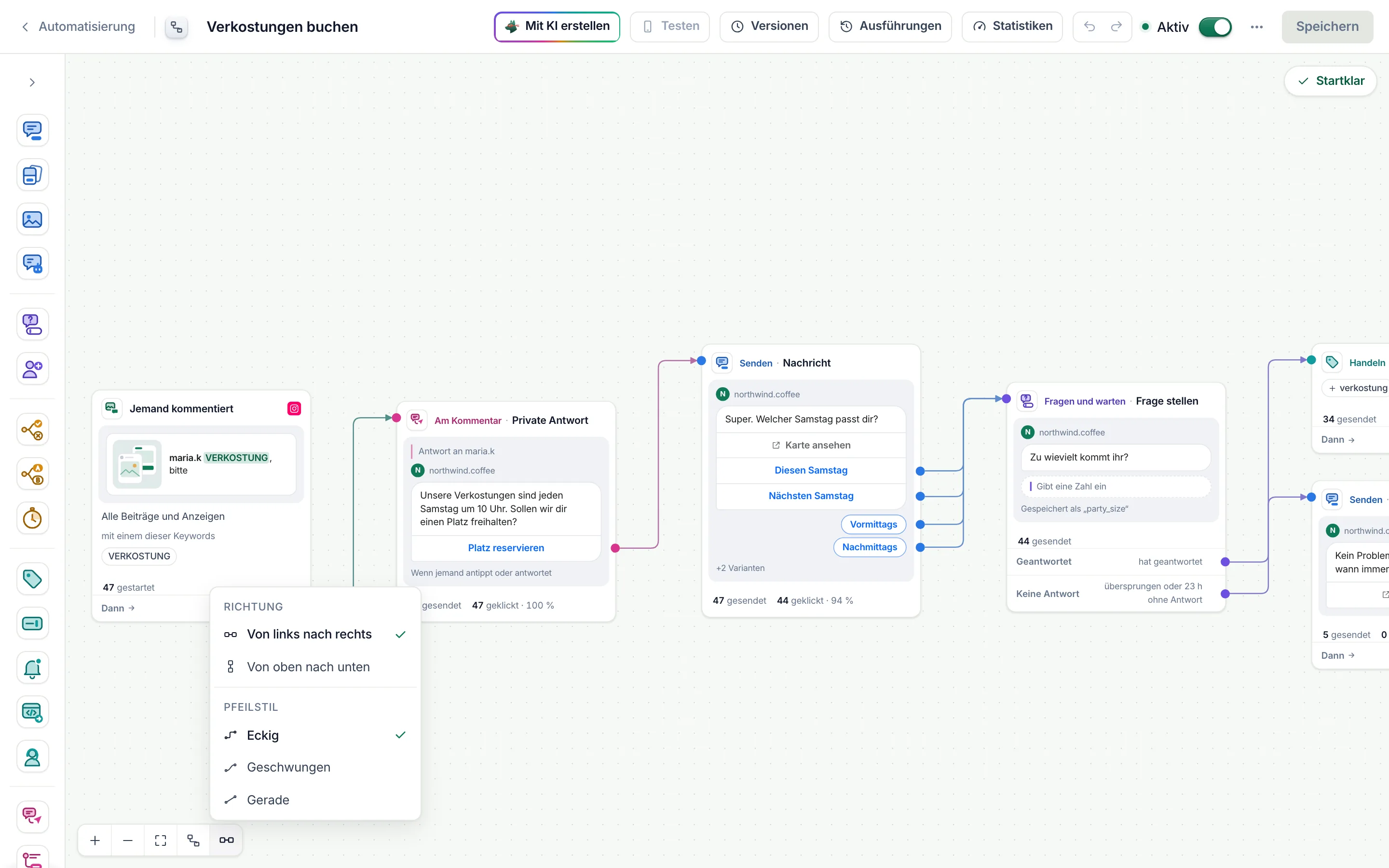1389x868 pixels.
Task: Open the Instagram icon on trigger card
Action: [x=295, y=409]
